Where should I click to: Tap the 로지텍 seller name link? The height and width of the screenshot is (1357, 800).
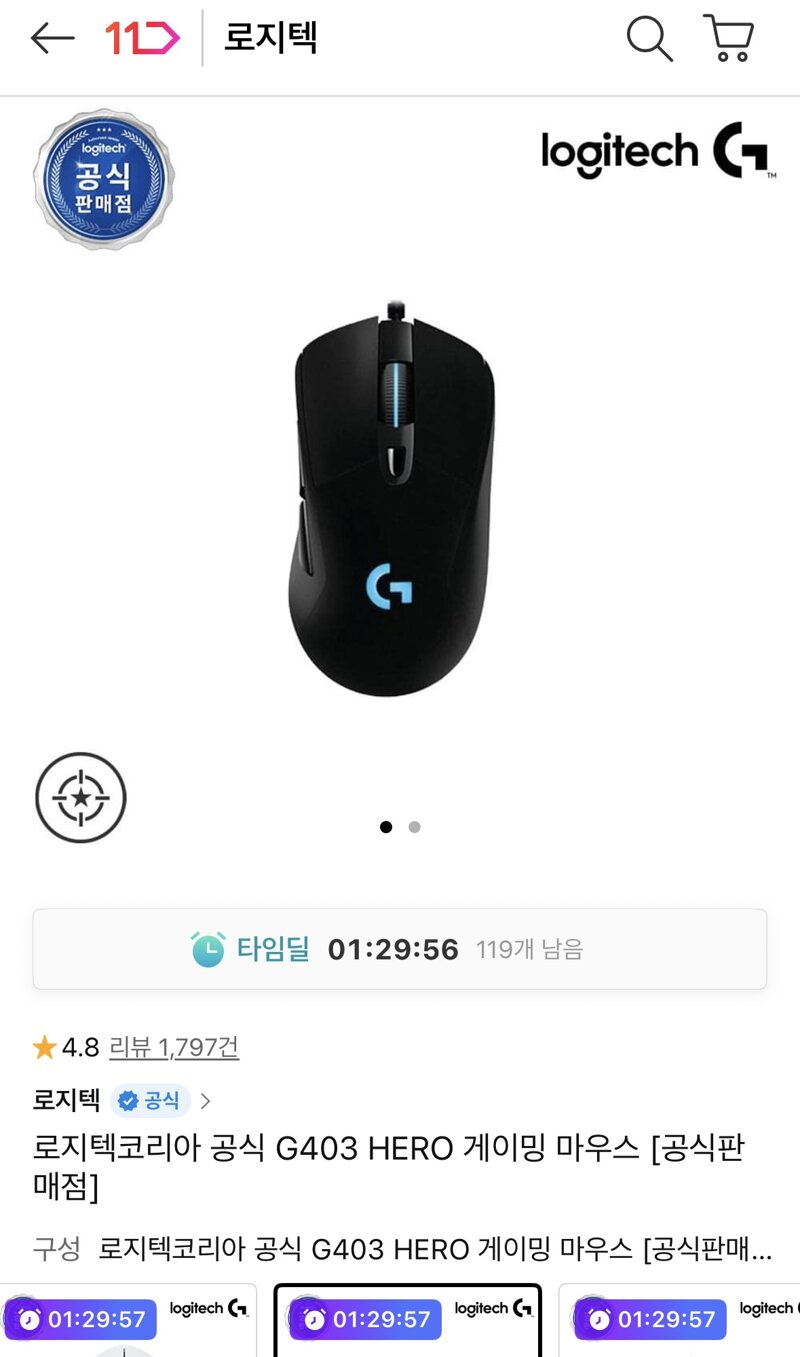pyautogui.click(x=66, y=1101)
